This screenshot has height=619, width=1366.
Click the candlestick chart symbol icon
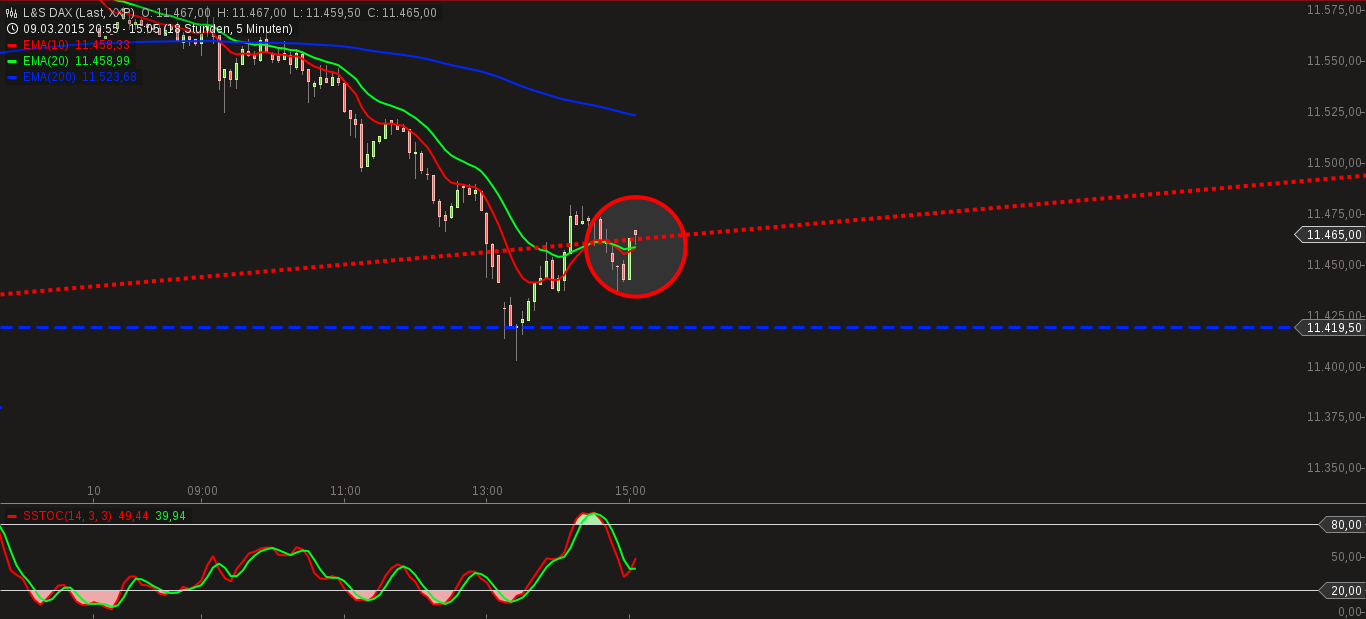[9, 13]
